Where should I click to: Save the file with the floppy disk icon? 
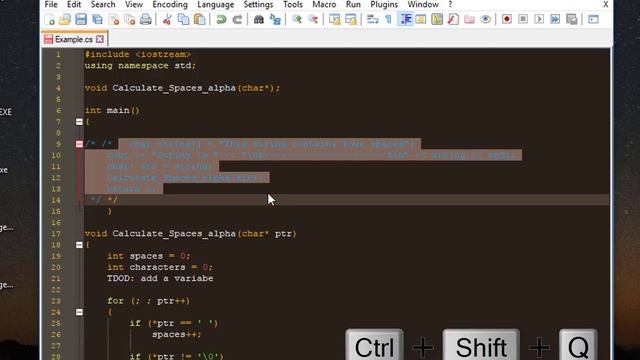click(81, 19)
